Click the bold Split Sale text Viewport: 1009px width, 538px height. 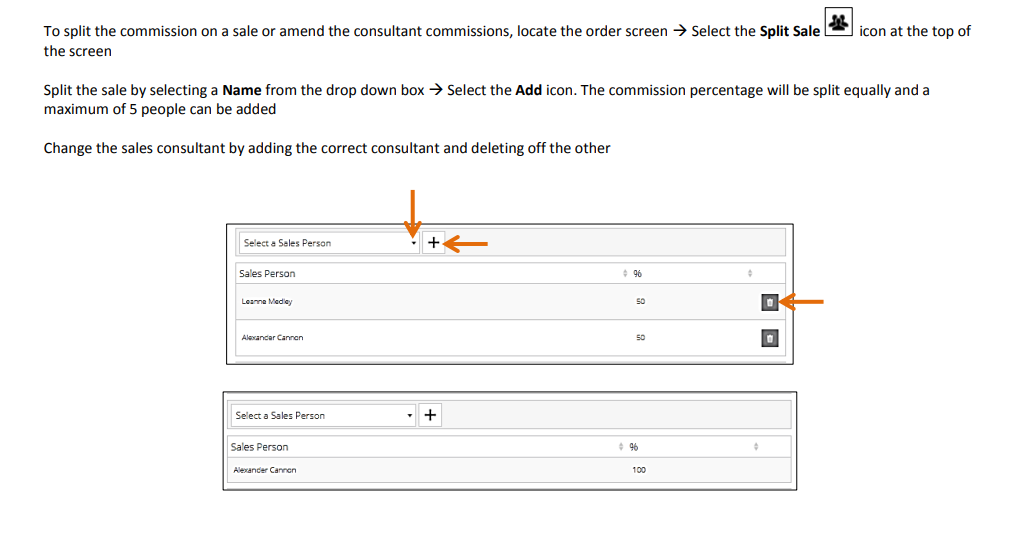point(789,31)
